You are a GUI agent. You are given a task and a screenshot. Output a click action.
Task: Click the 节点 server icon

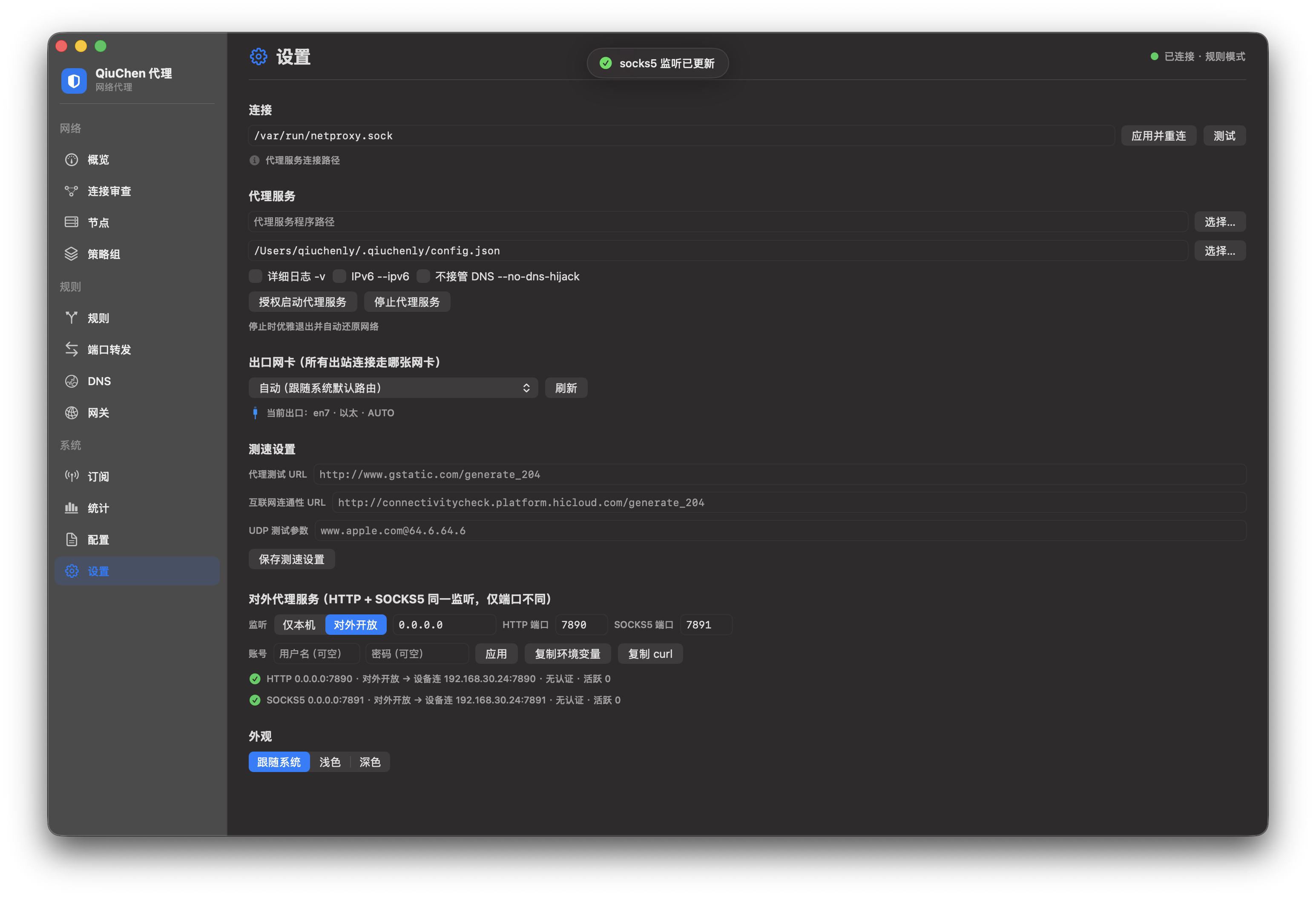72,223
